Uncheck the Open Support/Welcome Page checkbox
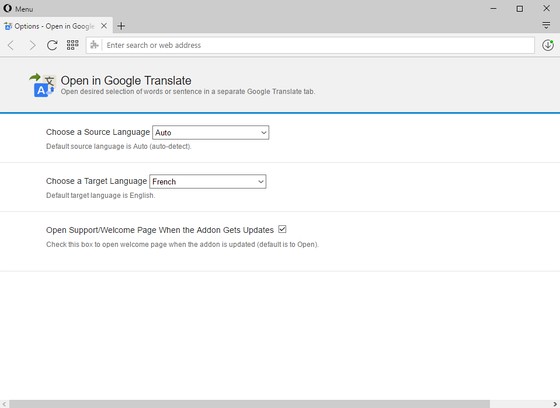 [282, 229]
